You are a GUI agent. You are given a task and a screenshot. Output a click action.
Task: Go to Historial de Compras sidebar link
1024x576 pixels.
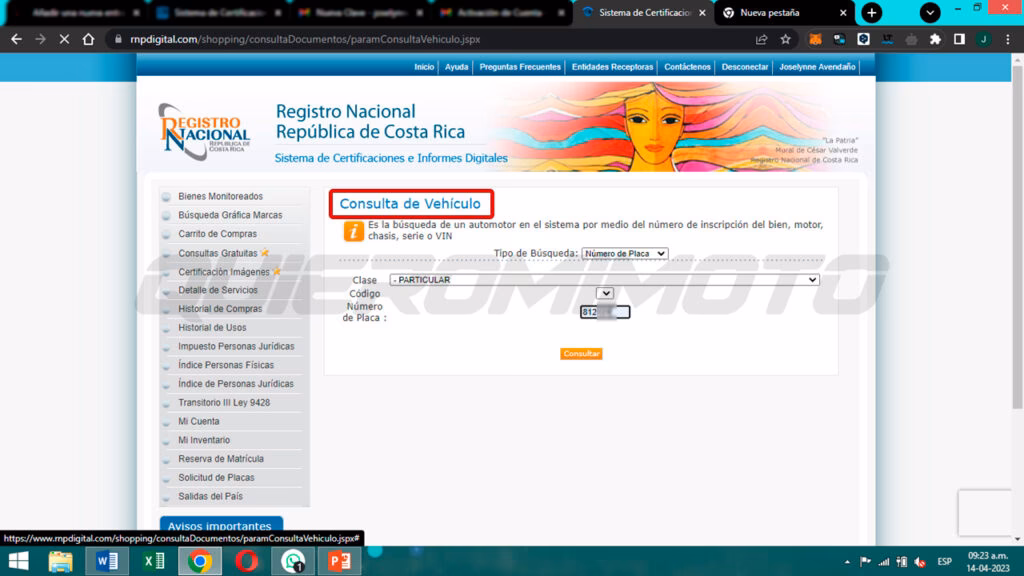pos(220,309)
